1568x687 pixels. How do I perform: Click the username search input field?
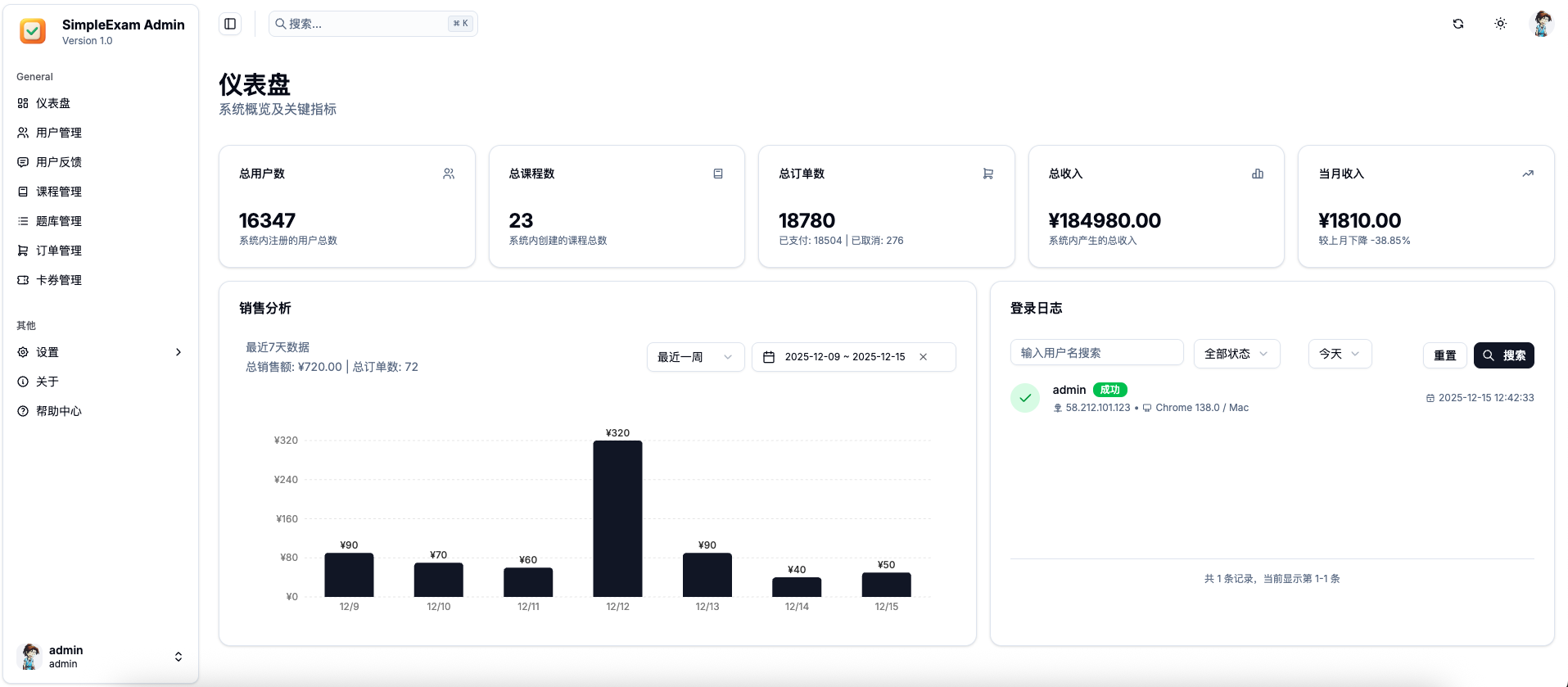[x=1096, y=353]
